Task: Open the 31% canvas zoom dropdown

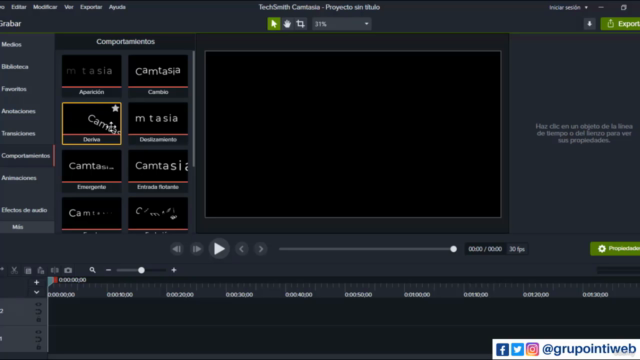Action: pyautogui.click(x=342, y=24)
